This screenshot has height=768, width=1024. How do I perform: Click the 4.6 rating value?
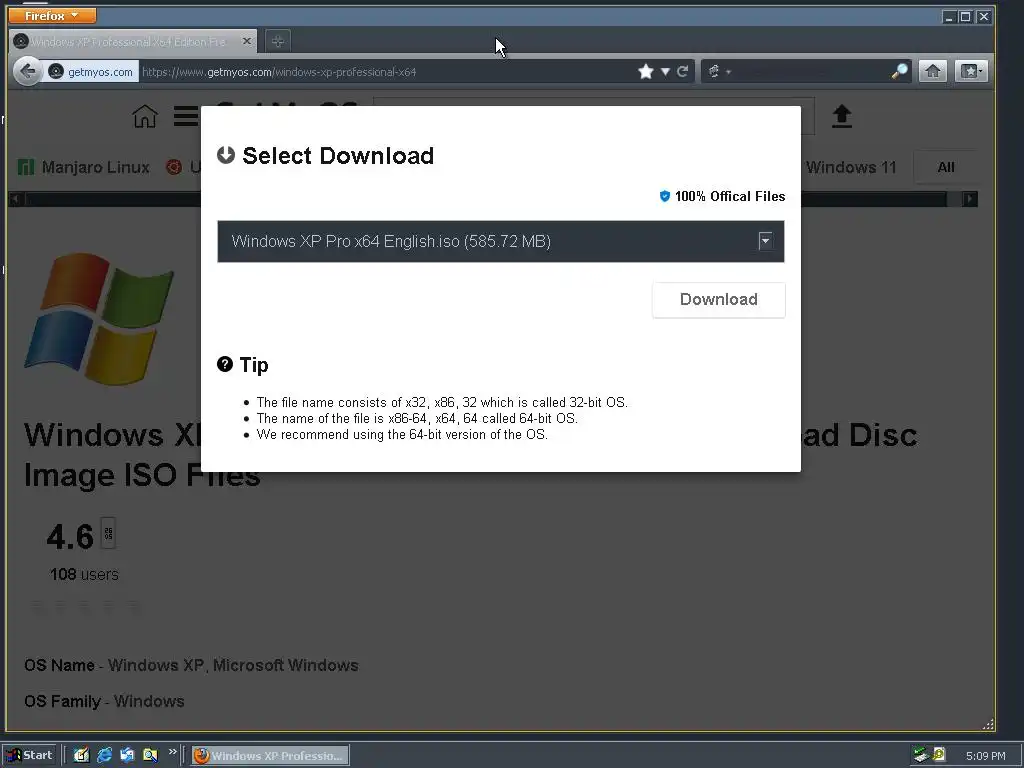click(x=70, y=537)
